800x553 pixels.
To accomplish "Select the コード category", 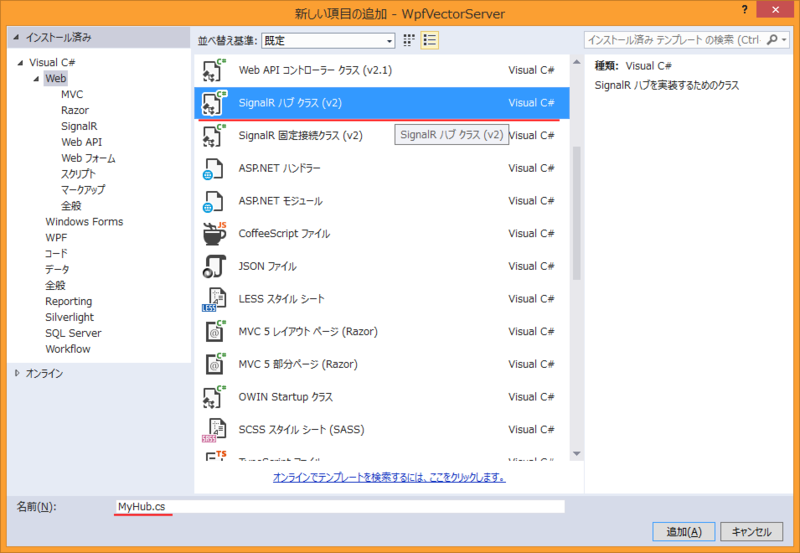I will pyautogui.click(x=56, y=254).
